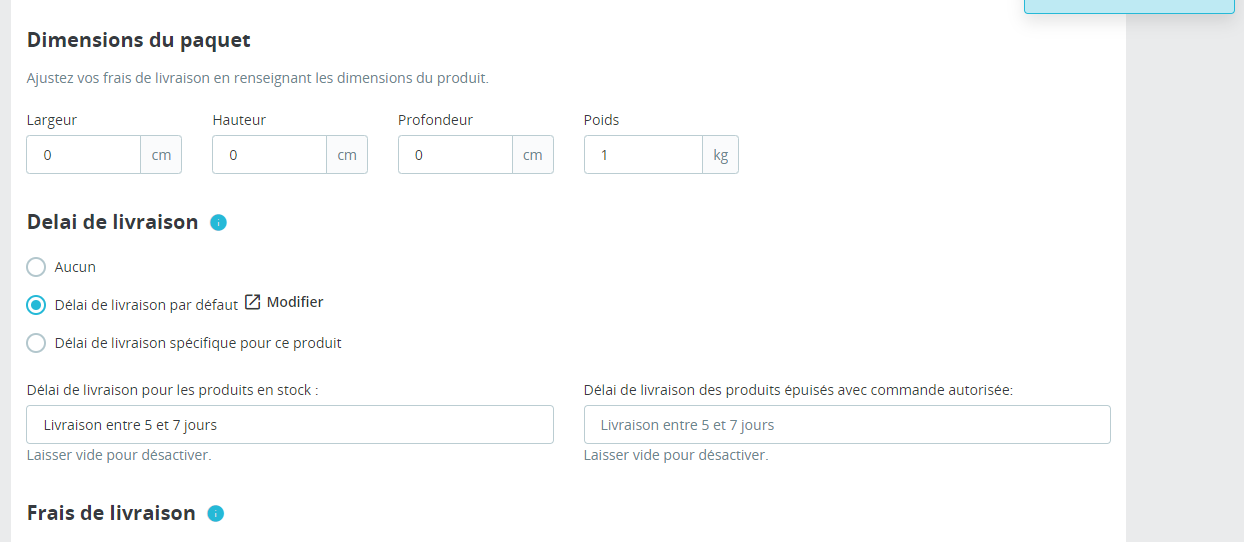Click the Dimensions du paquet heading
This screenshot has width=1244, height=542.
[139, 40]
